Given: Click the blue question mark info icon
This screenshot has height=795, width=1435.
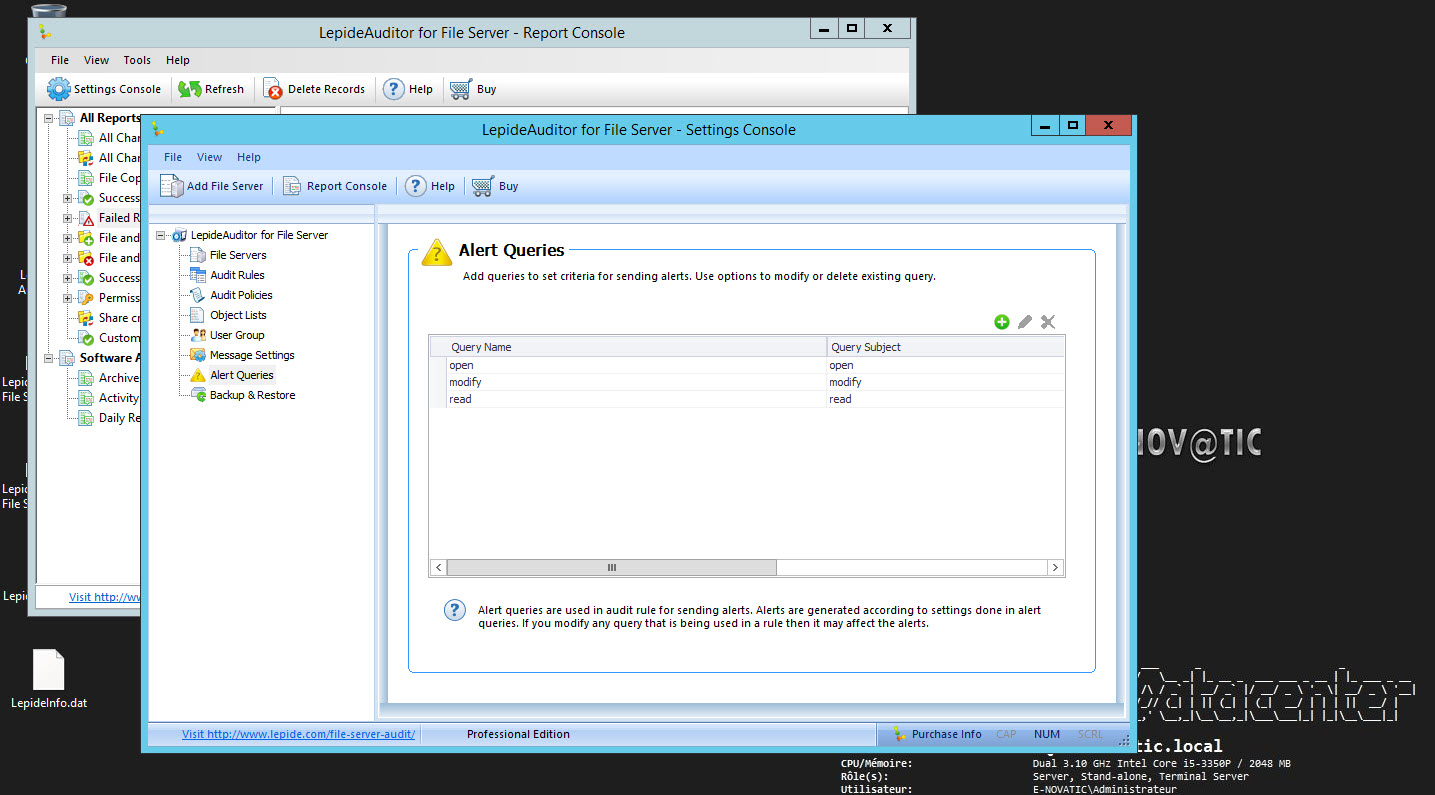Looking at the screenshot, I should coord(455,610).
